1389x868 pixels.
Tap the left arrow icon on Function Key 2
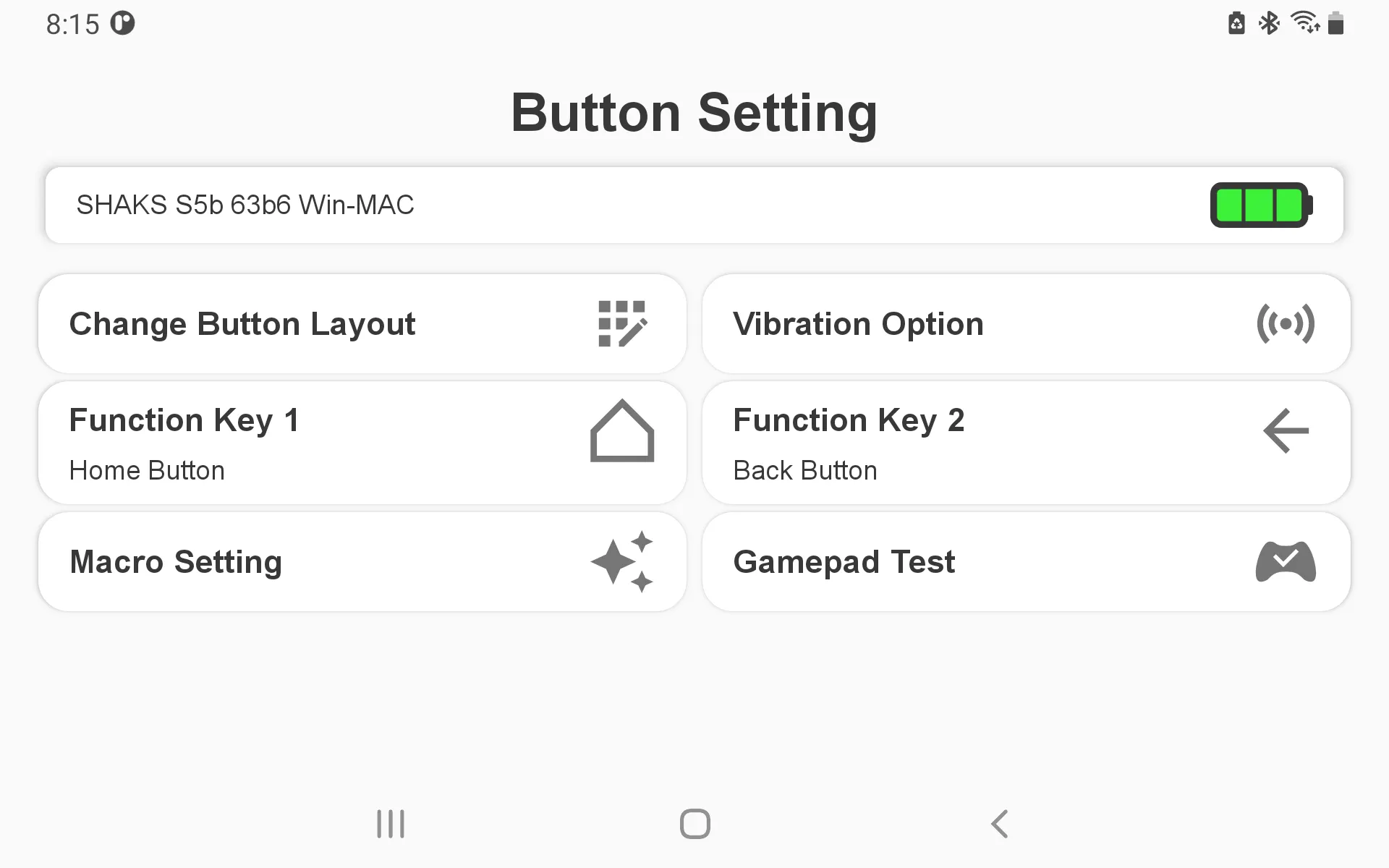[1286, 431]
